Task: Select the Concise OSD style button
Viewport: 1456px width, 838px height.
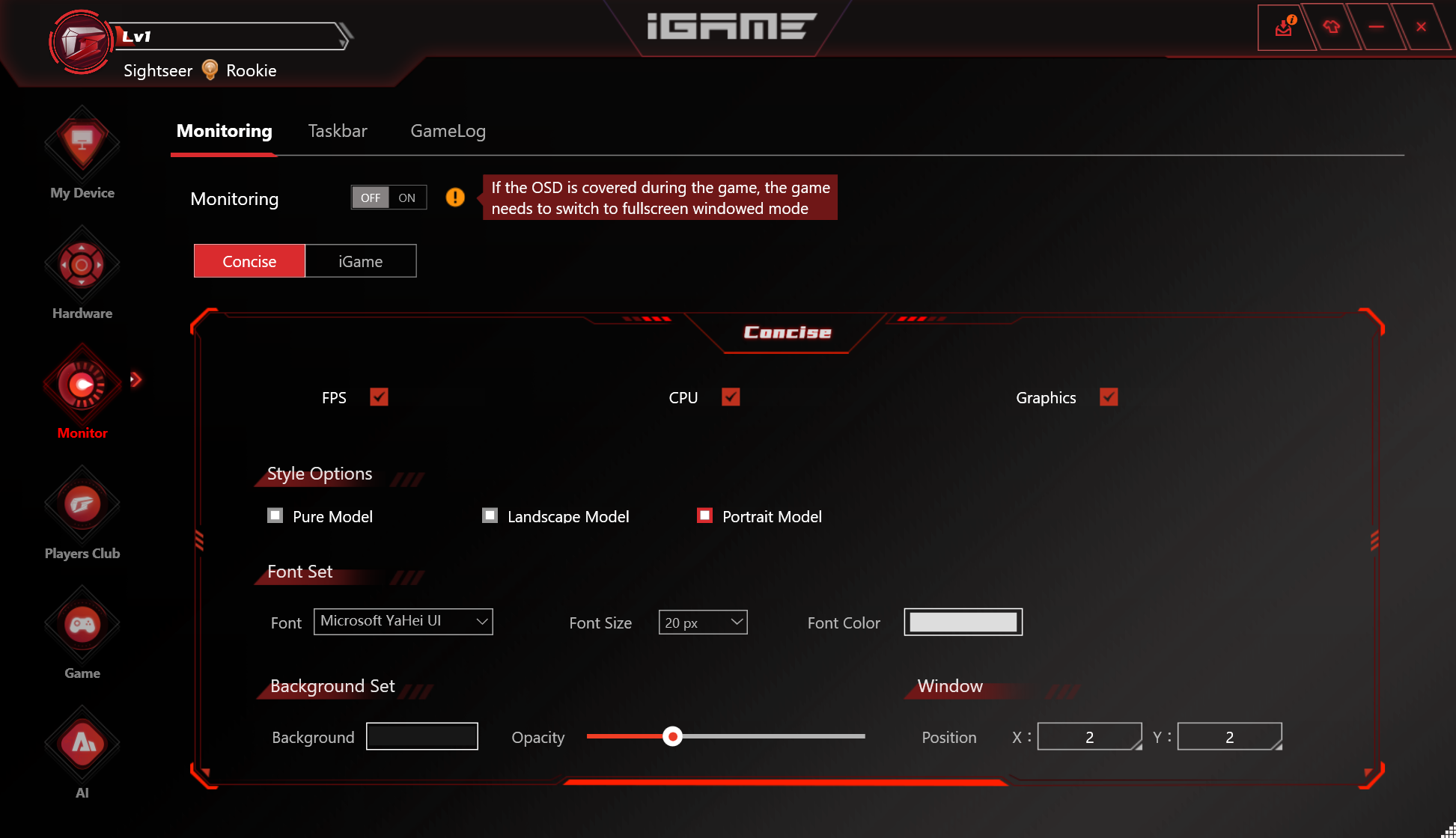Action: (249, 261)
